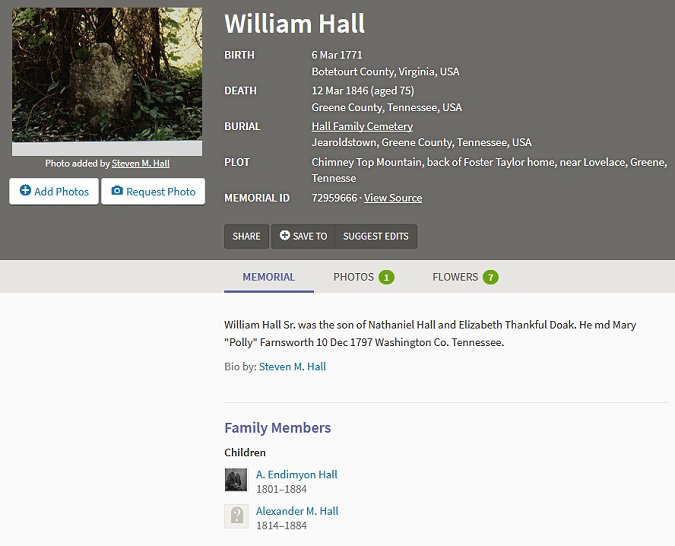Click bio author Steven M. Hall link
The height and width of the screenshot is (546, 675).
292,367
